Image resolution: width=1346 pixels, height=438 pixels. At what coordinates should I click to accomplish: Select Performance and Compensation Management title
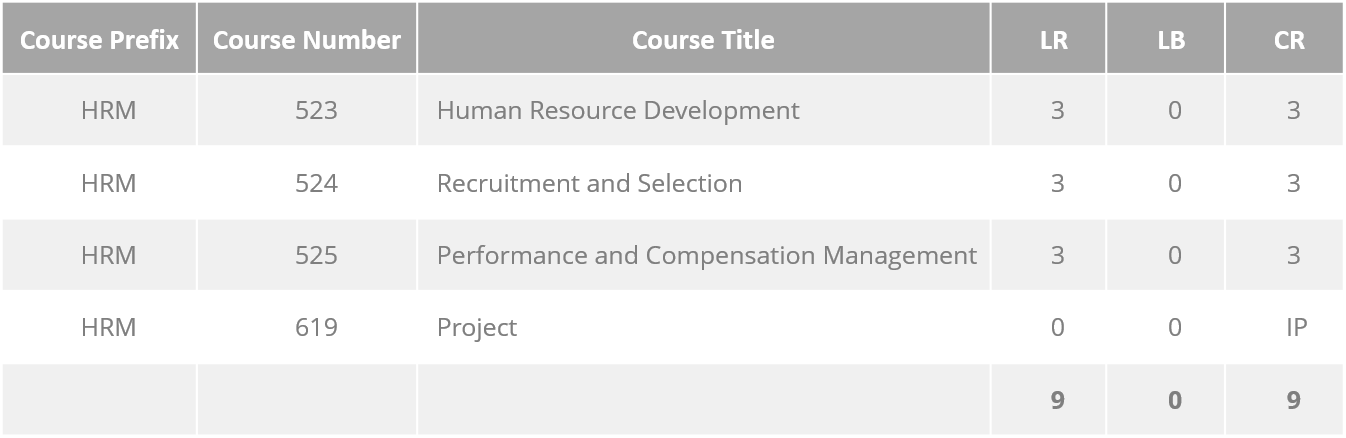707,256
